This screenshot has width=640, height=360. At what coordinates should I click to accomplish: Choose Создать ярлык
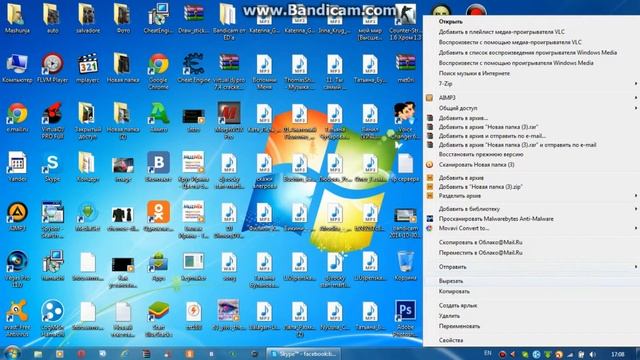tap(531, 305)
